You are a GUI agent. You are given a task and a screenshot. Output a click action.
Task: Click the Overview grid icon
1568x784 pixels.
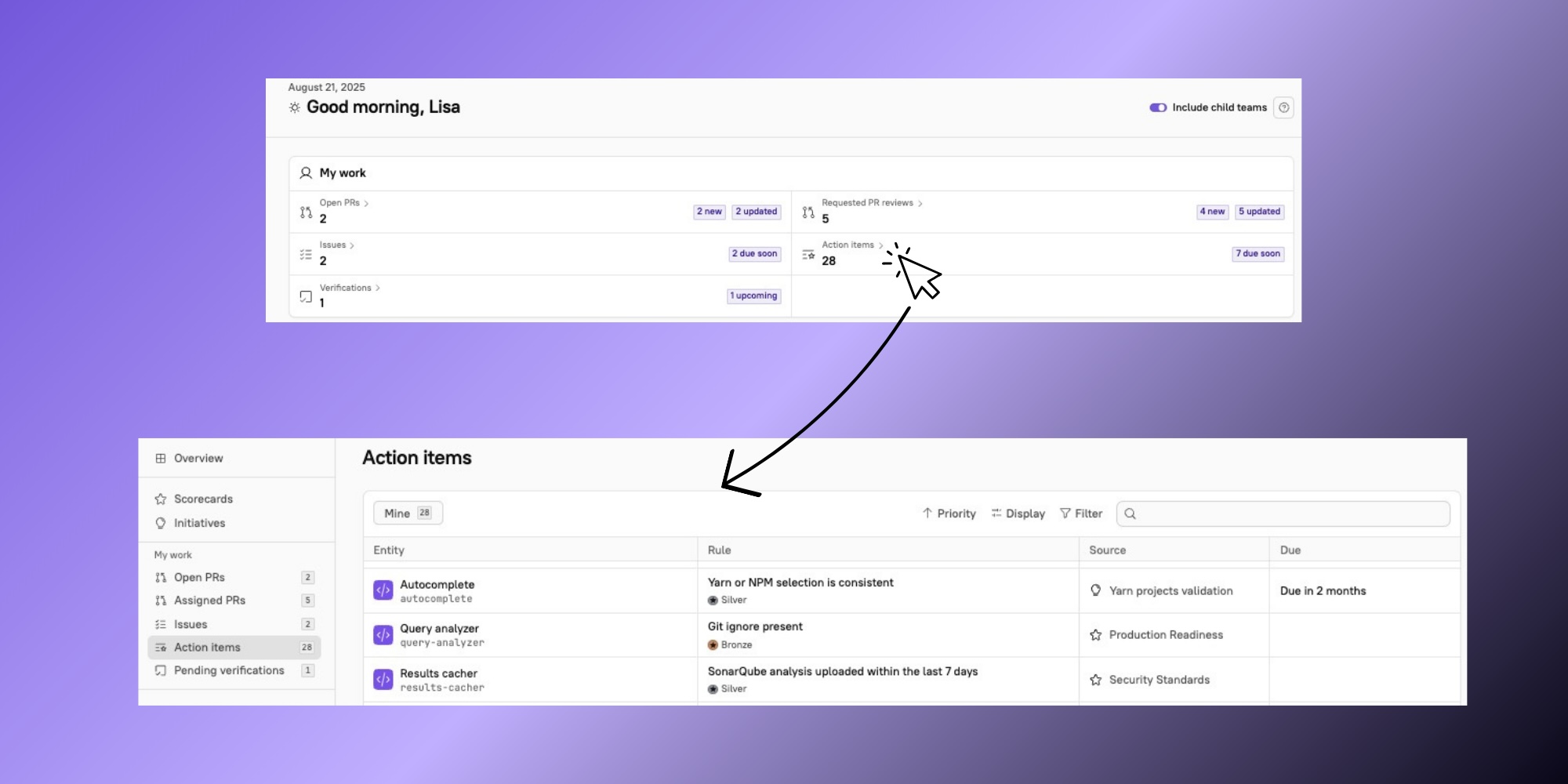(161, 459)
